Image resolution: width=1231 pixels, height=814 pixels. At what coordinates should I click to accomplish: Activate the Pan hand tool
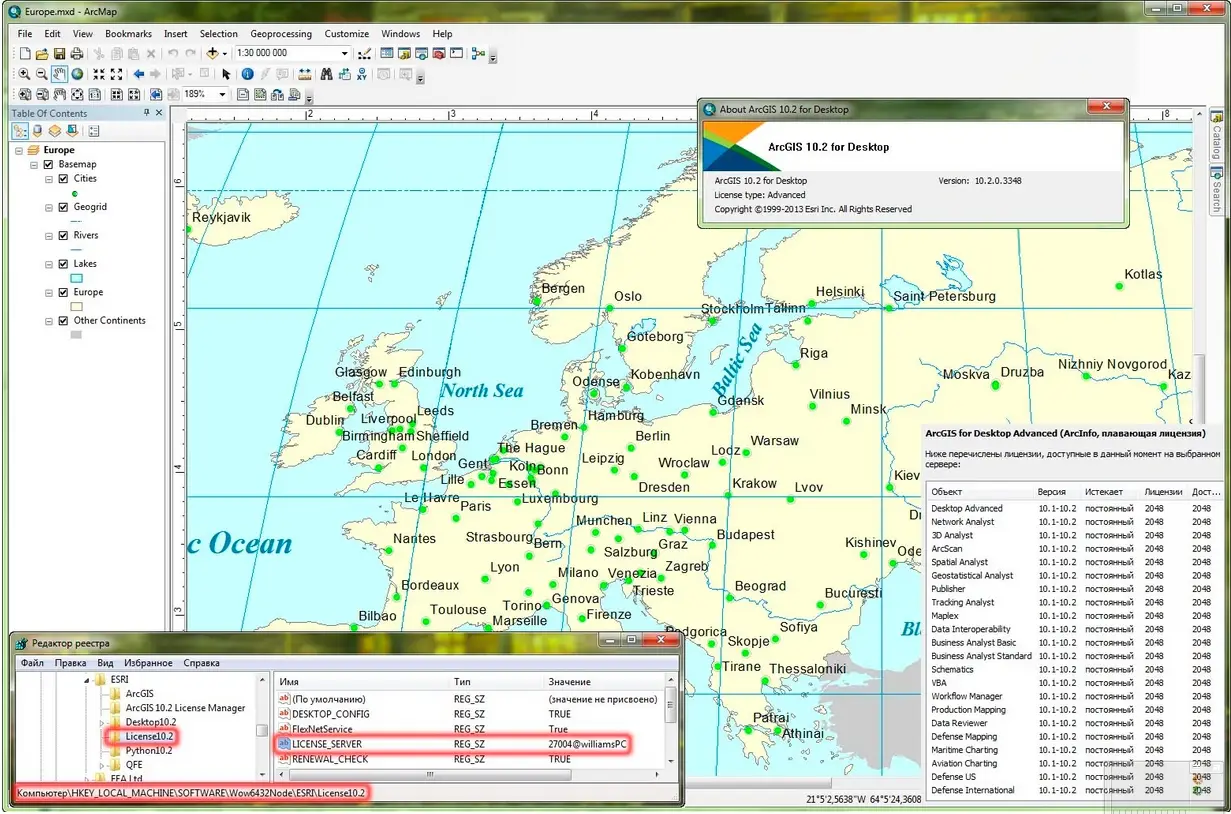pos(59,74)
